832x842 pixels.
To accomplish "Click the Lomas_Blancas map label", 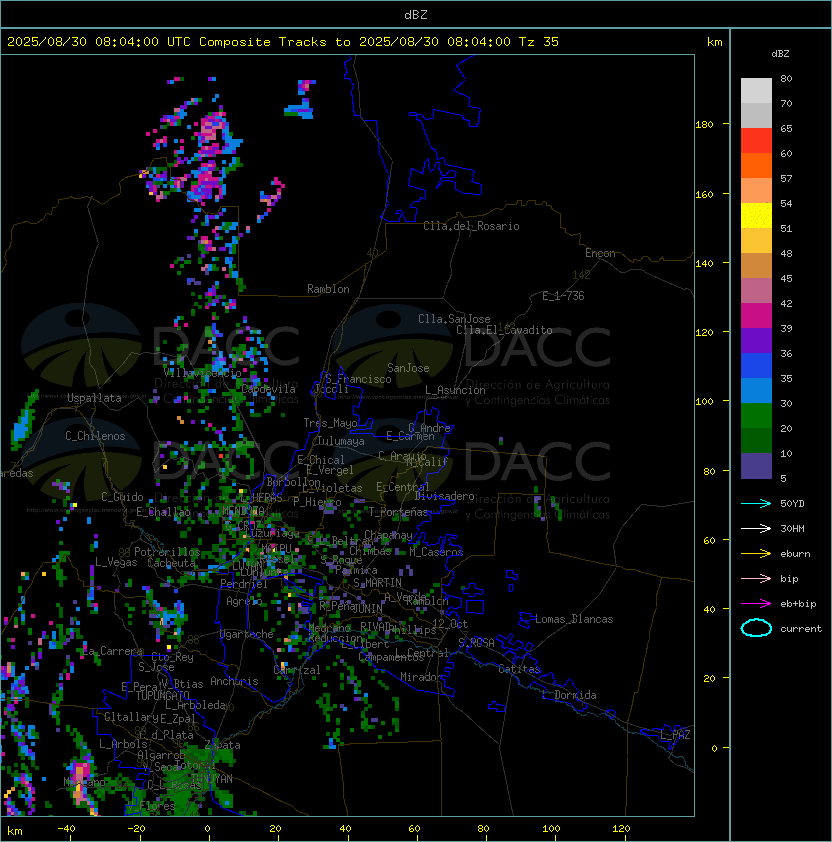I will tap(574, 619).
